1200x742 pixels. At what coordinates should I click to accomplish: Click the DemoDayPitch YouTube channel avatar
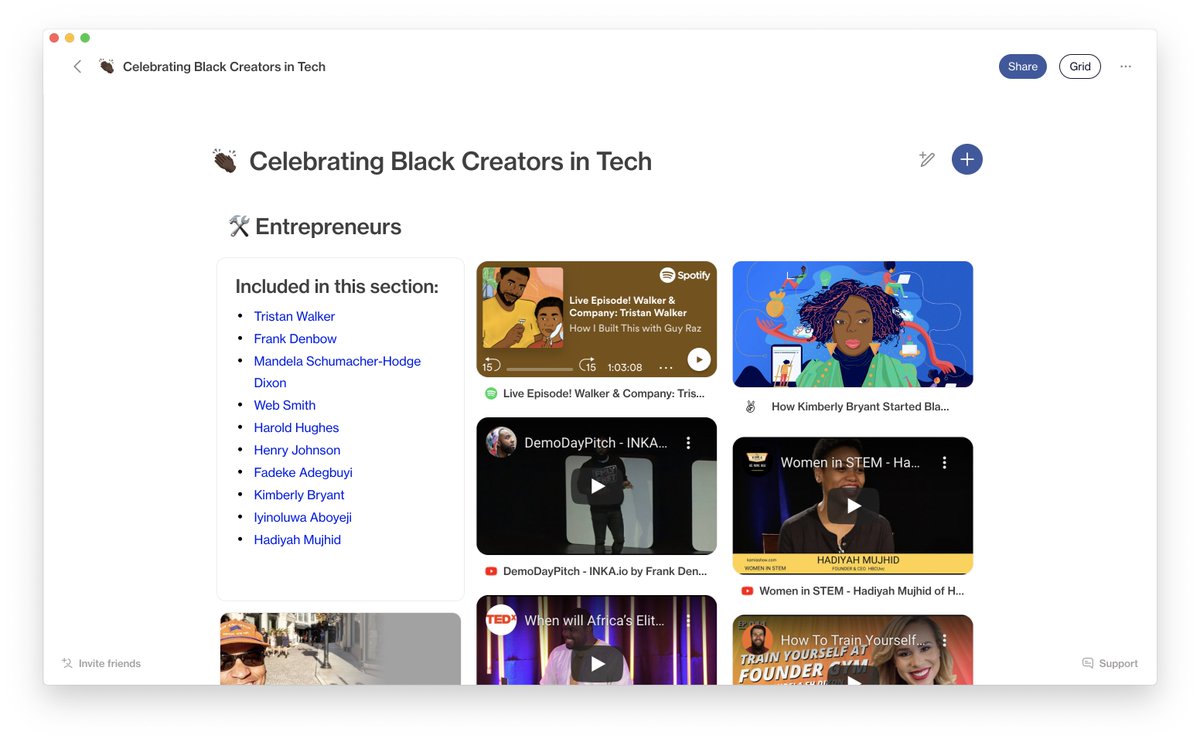501,442
